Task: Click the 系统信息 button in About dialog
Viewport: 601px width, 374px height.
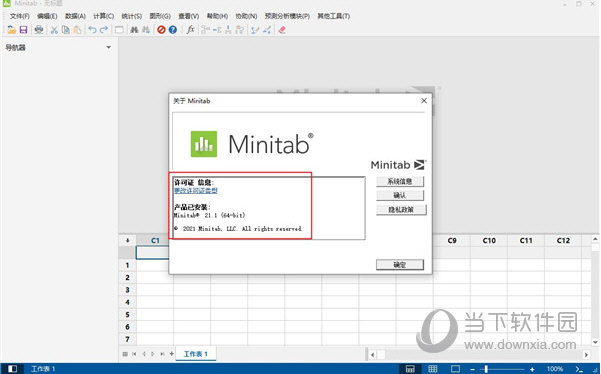Action: point(400,182)
